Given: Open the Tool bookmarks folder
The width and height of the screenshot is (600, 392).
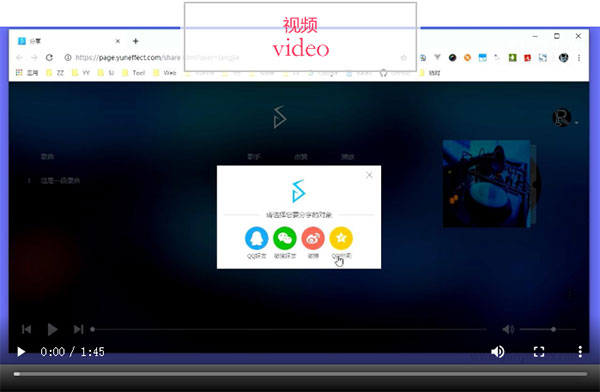Looking at the screenshot, I should click(134, 73).
